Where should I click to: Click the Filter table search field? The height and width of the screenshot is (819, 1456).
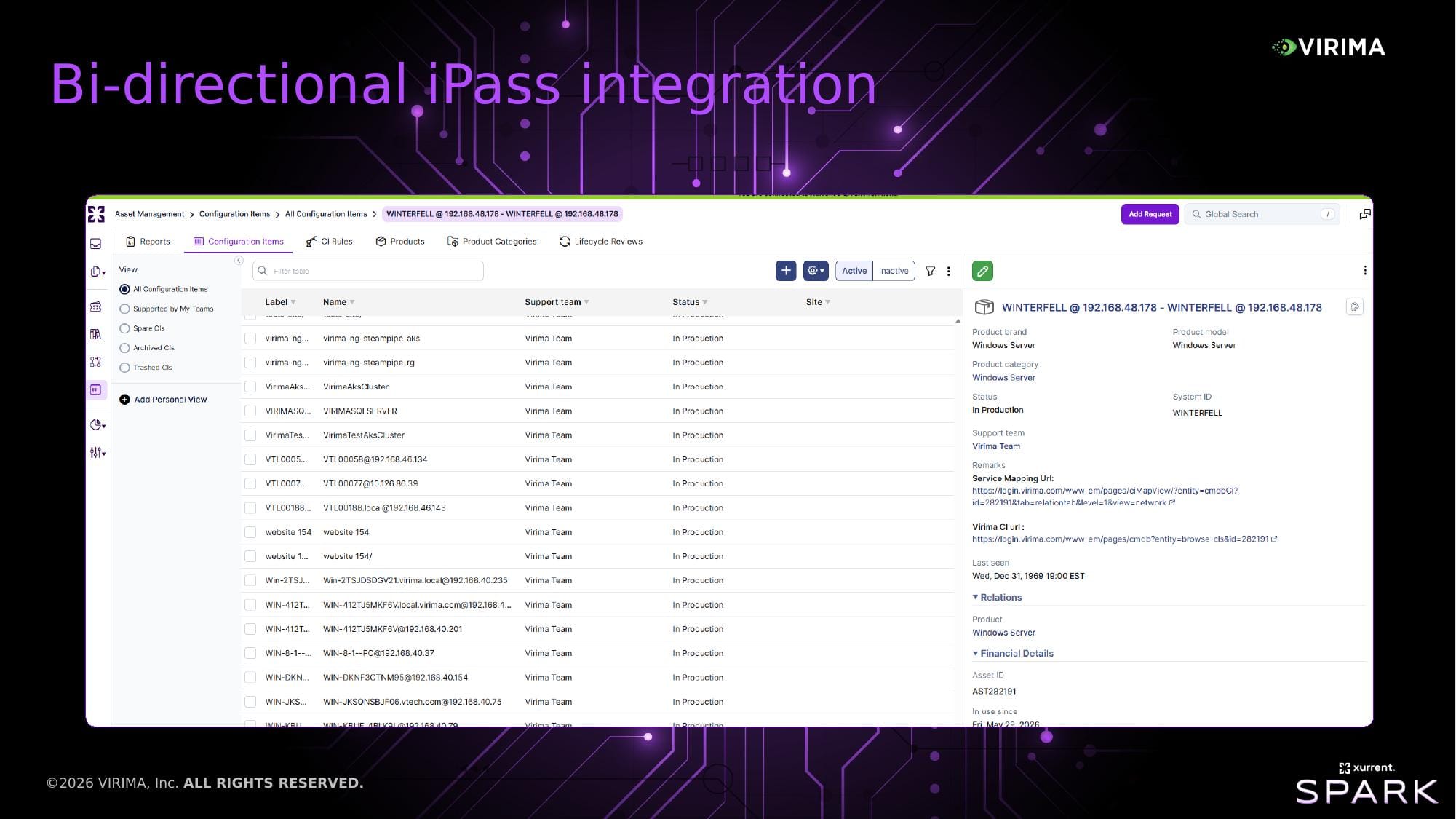[x=368, y=271]
